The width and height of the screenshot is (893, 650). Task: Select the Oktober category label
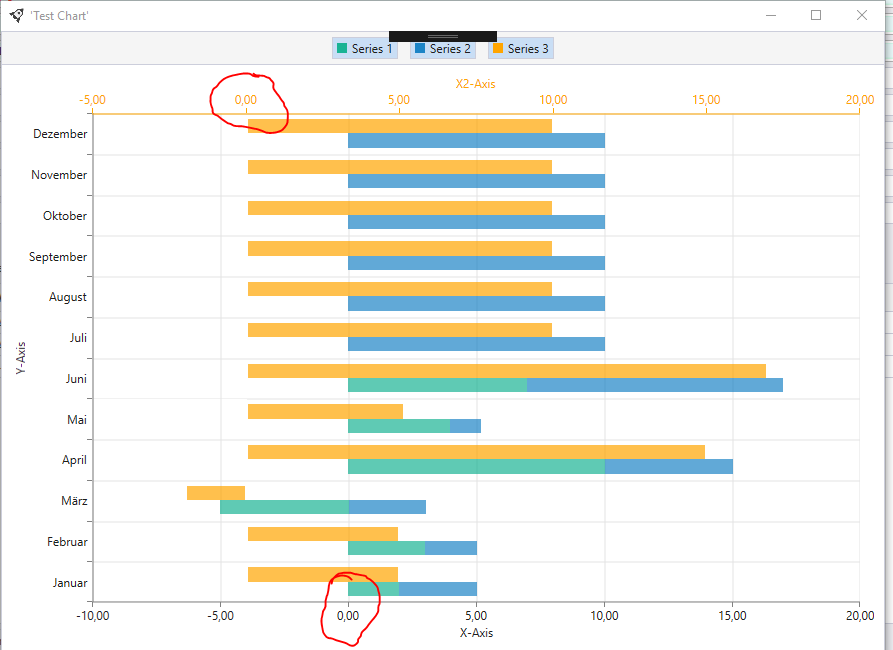coord(65,216)
